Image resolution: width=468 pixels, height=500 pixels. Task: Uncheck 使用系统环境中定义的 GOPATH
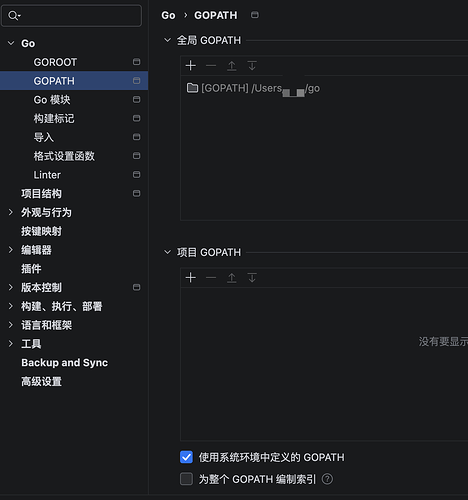(186, 457)
